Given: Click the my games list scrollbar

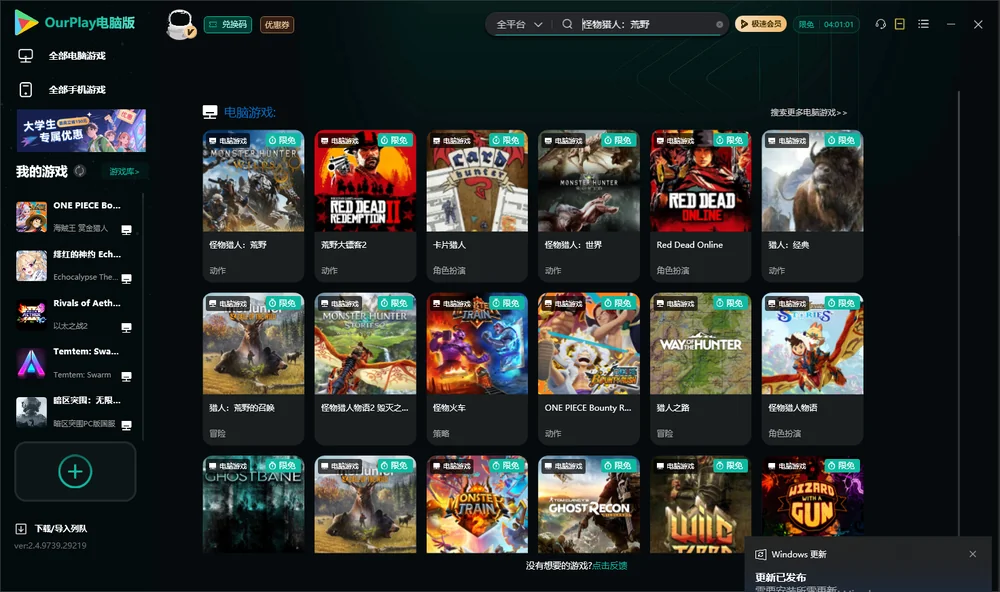Looking at the screenshot, I should (142, 316).
